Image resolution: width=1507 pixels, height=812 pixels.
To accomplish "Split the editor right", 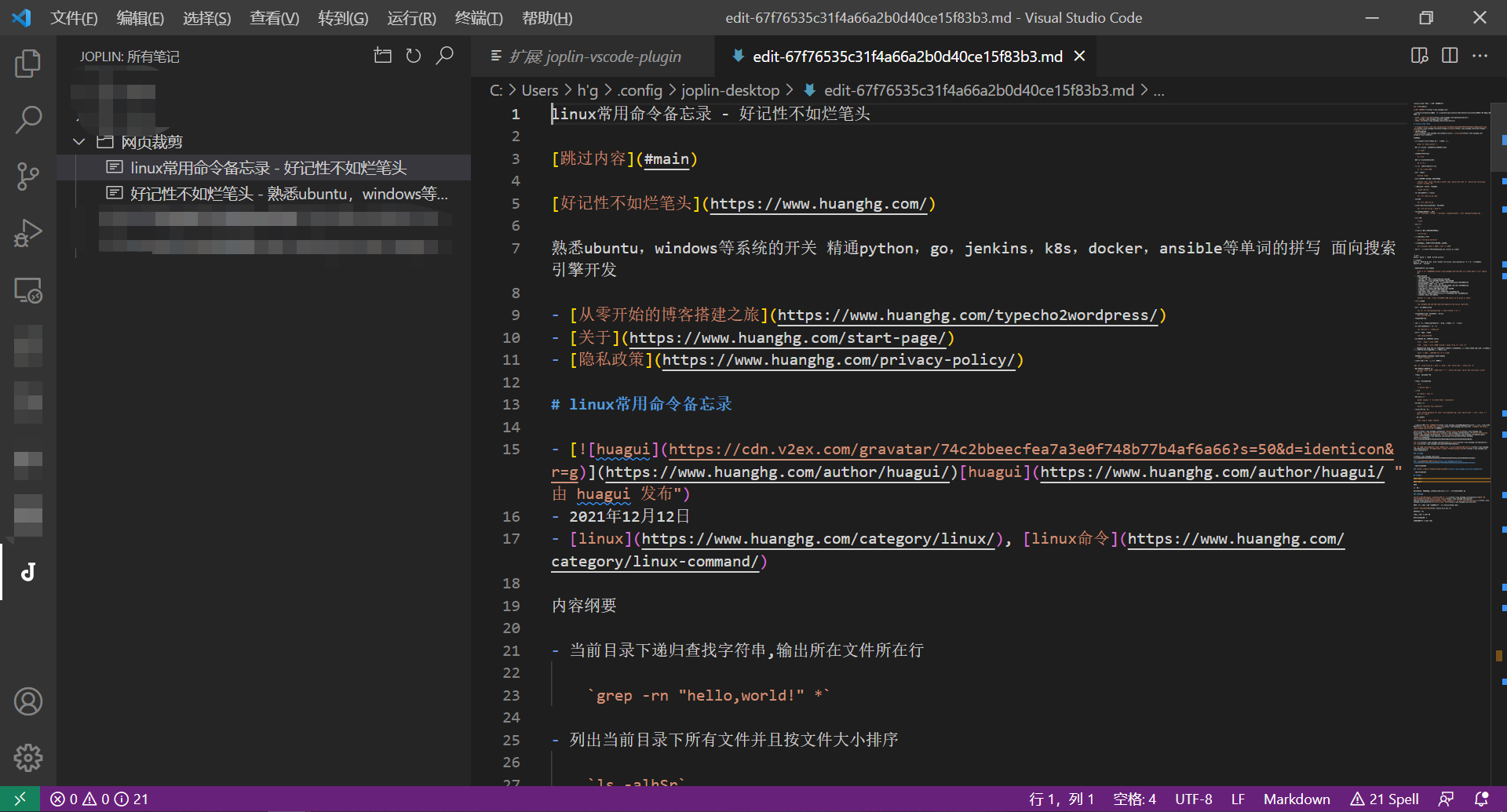I will click(x=1450, y=56).
